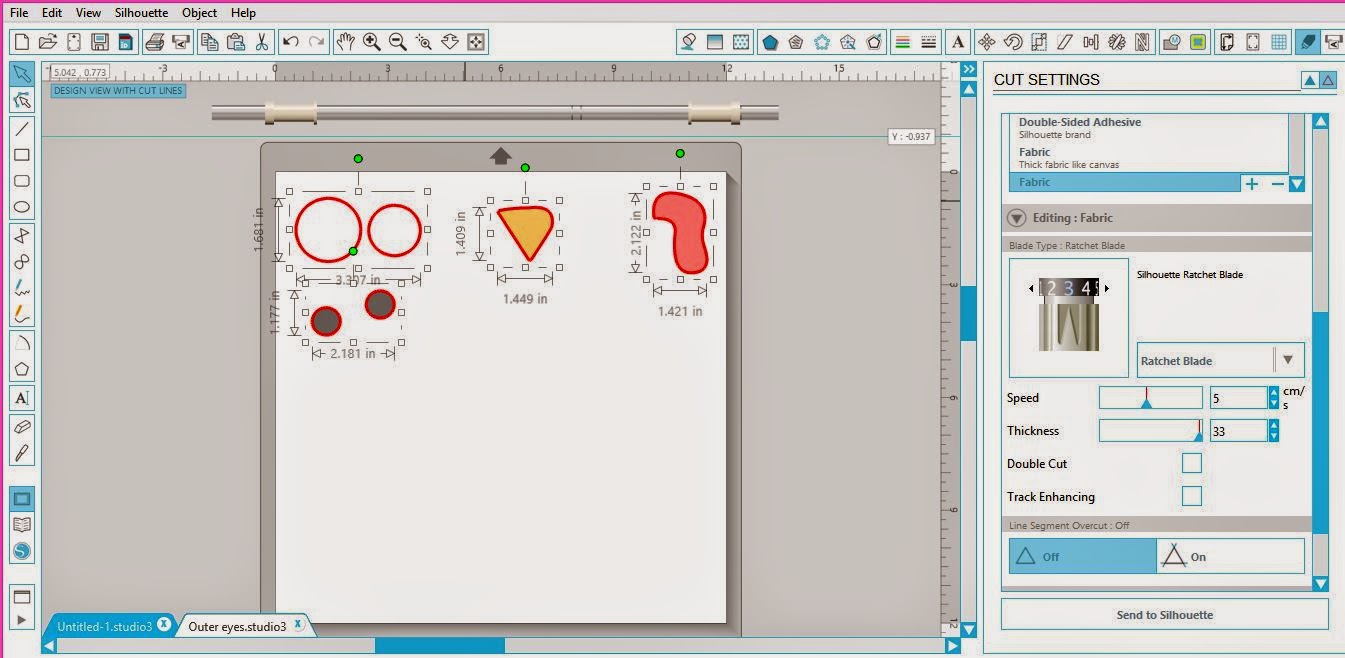The height and width of the screenshot is (658, 1345).
Task: Select the Edit Points tool
Action: pos(22,100)
